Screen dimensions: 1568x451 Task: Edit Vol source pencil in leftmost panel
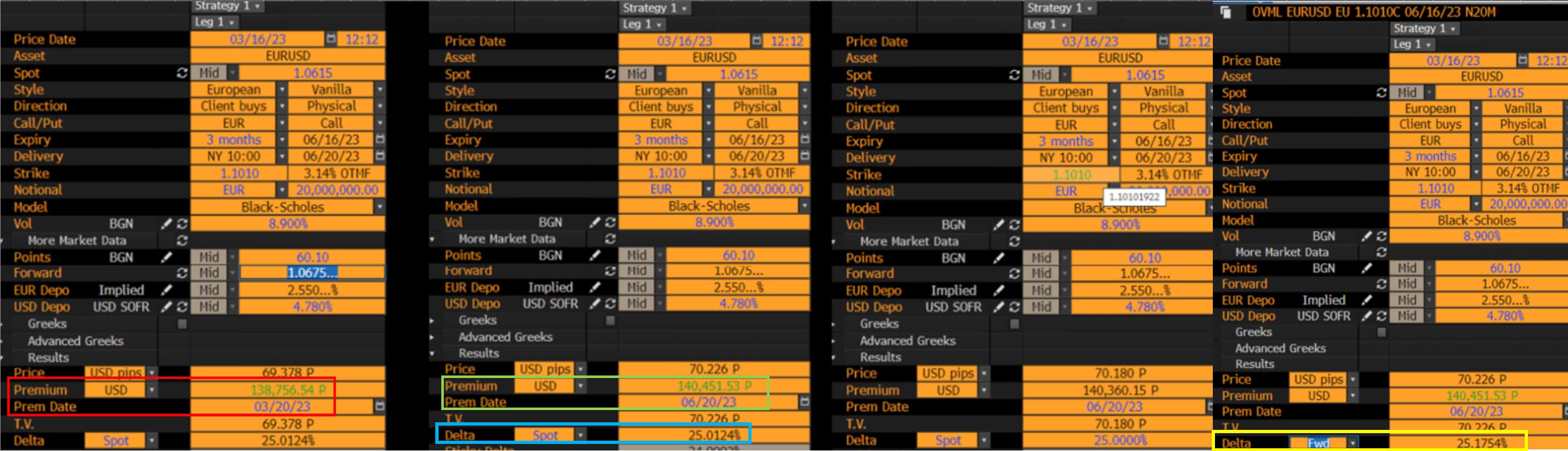click(166, 224)
